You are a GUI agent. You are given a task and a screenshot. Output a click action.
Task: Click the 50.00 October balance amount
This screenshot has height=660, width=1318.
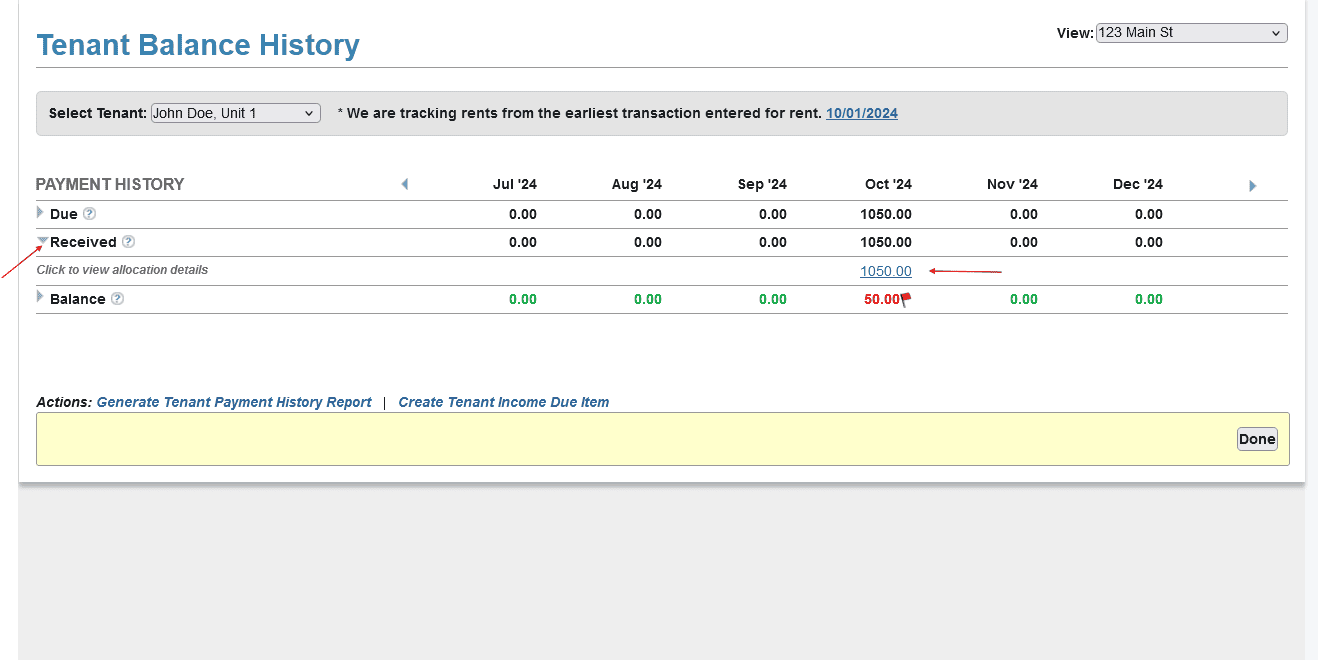pos(881,299)
